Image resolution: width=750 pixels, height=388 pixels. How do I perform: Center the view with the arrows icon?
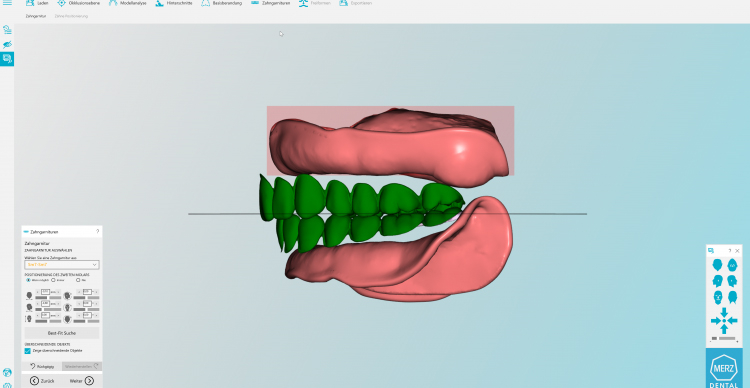tap(724, 321)
